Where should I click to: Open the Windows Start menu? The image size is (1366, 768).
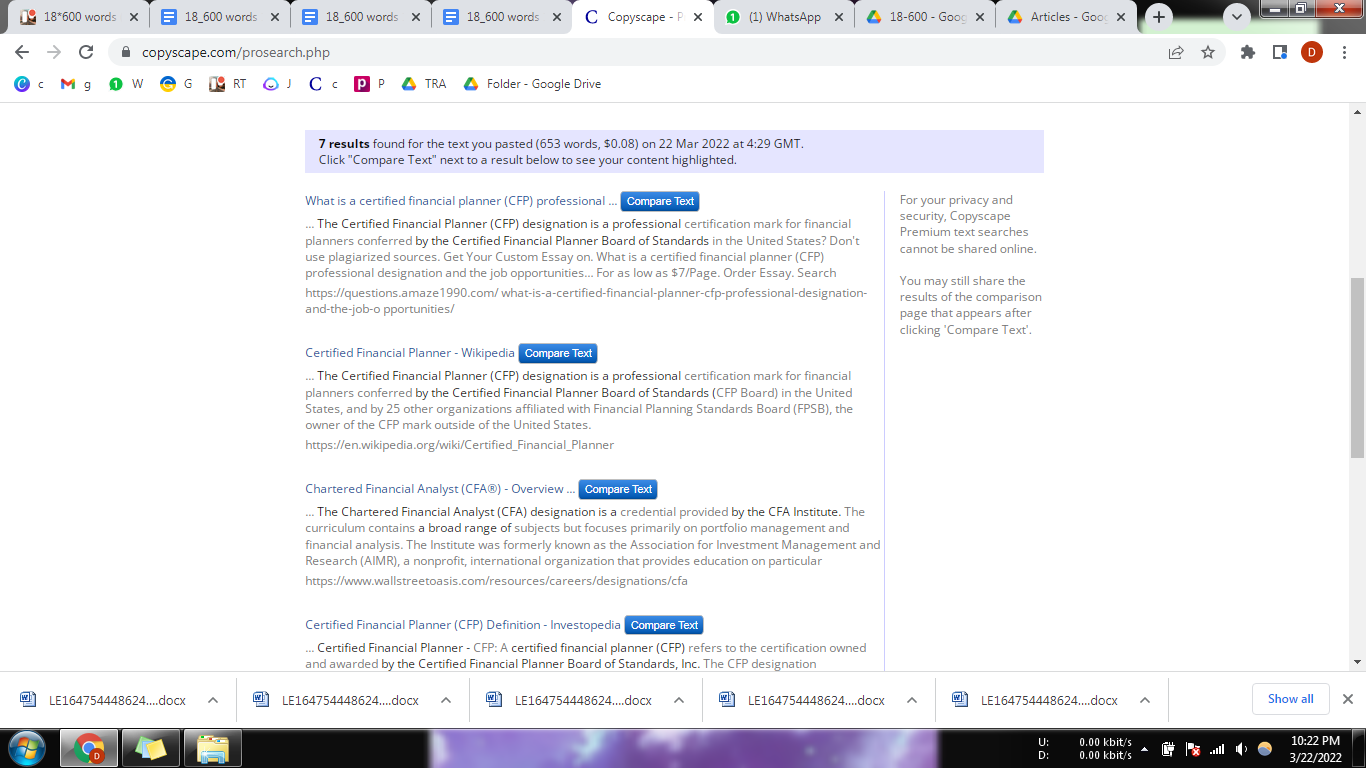[x=26, y=748]
